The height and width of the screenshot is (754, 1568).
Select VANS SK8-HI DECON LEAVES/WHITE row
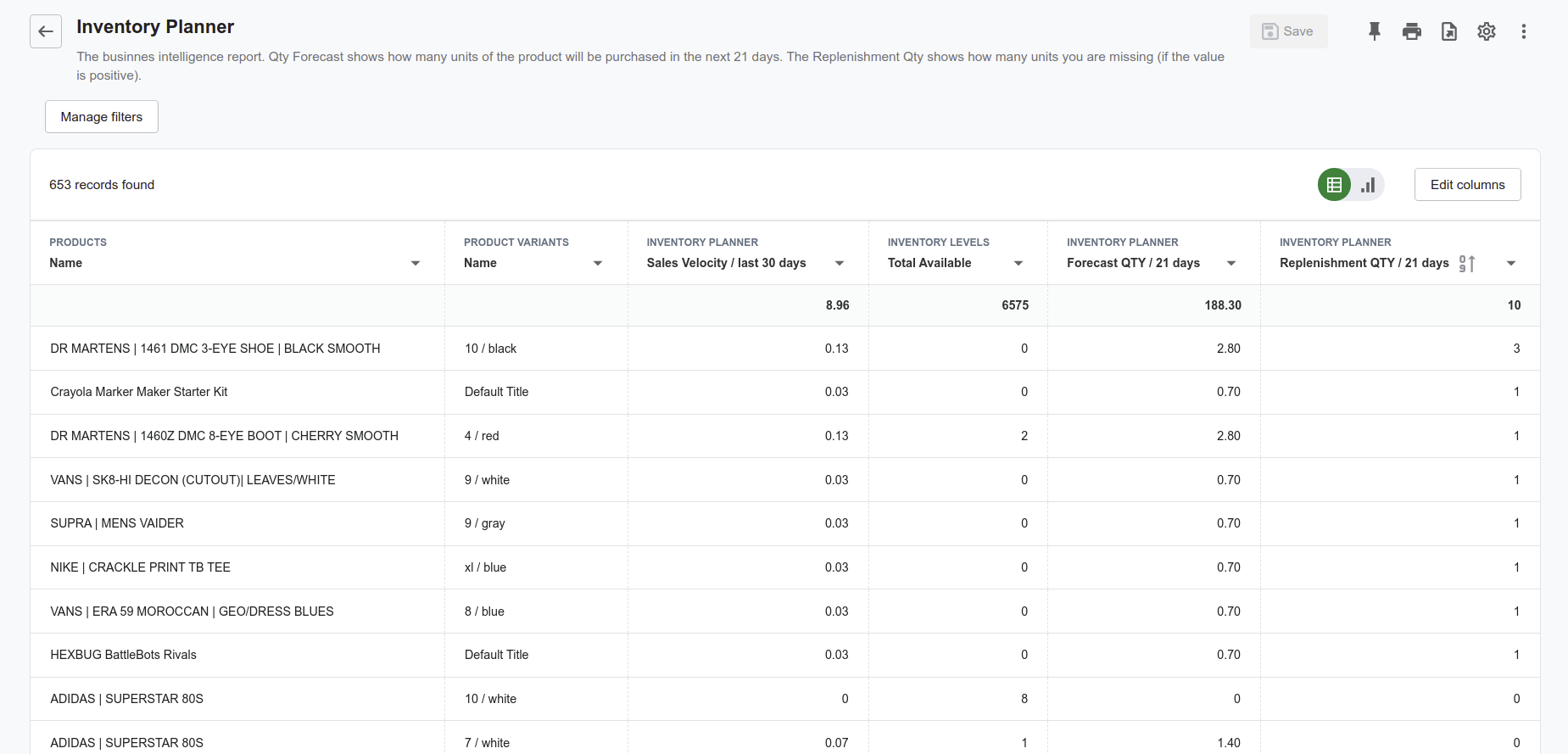tap(784, 480)
